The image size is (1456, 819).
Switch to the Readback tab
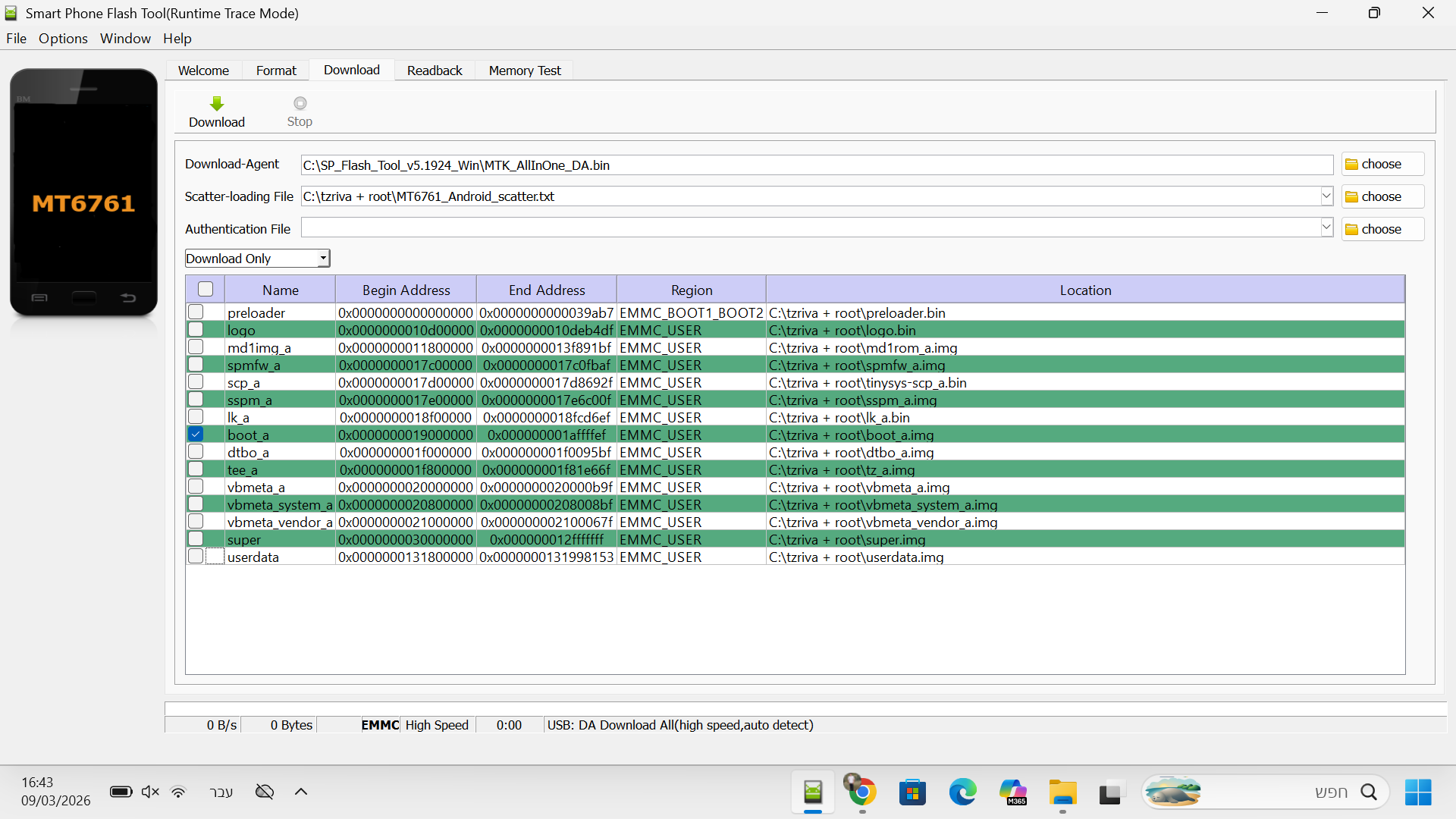434,71
